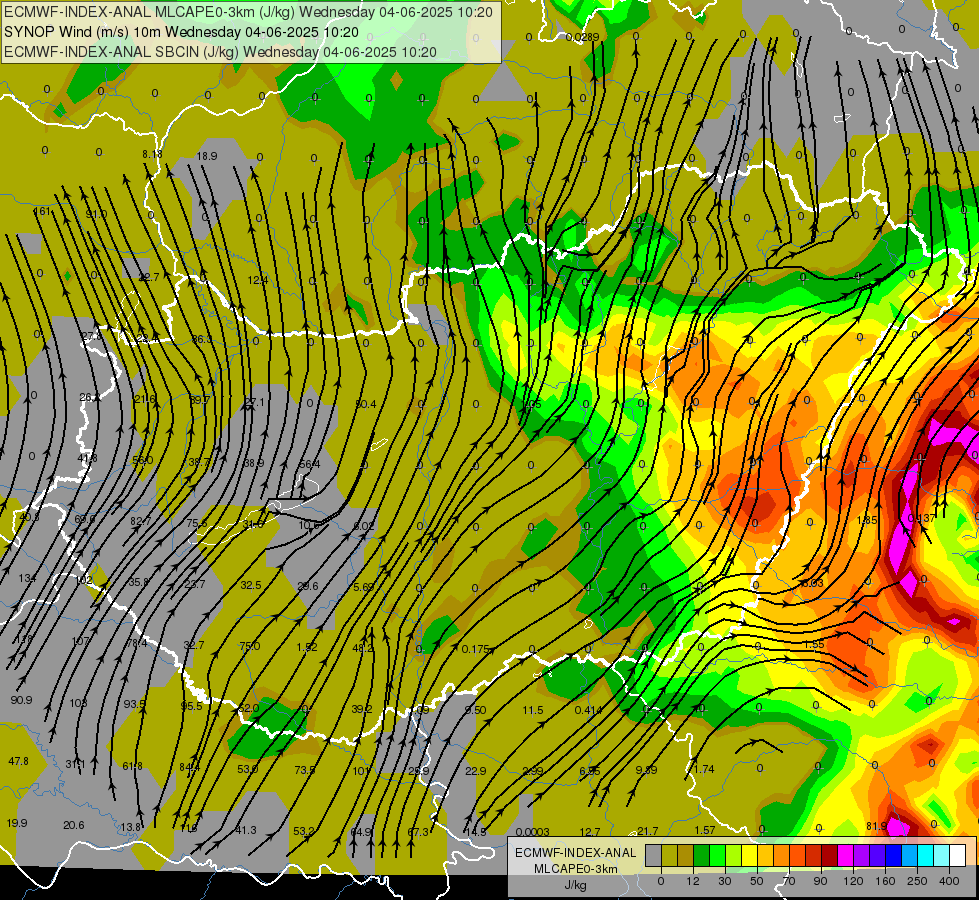Viewport: 979px width, 900px height.
Task: Click the map value '0.137'
Action: click(922, 518)
